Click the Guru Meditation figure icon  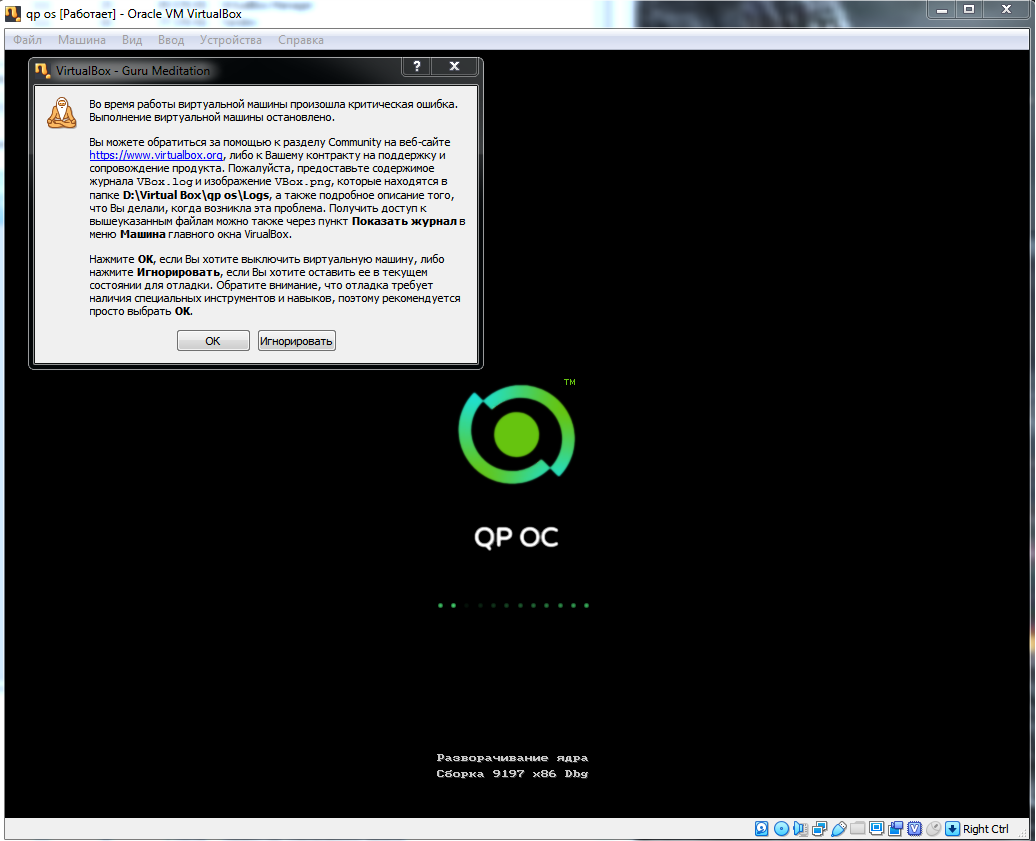click(61, 112)
